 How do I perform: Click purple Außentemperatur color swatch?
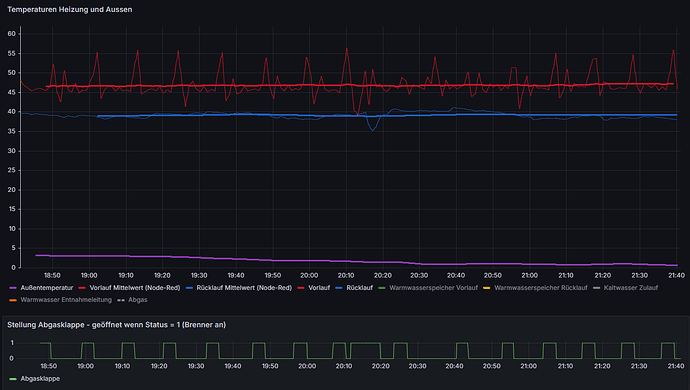click(x=13, y=288)
